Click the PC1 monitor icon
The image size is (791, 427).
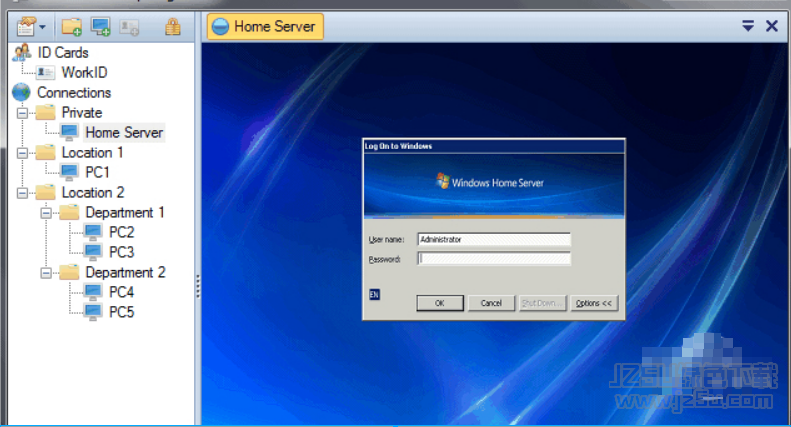tap(69, 172)
